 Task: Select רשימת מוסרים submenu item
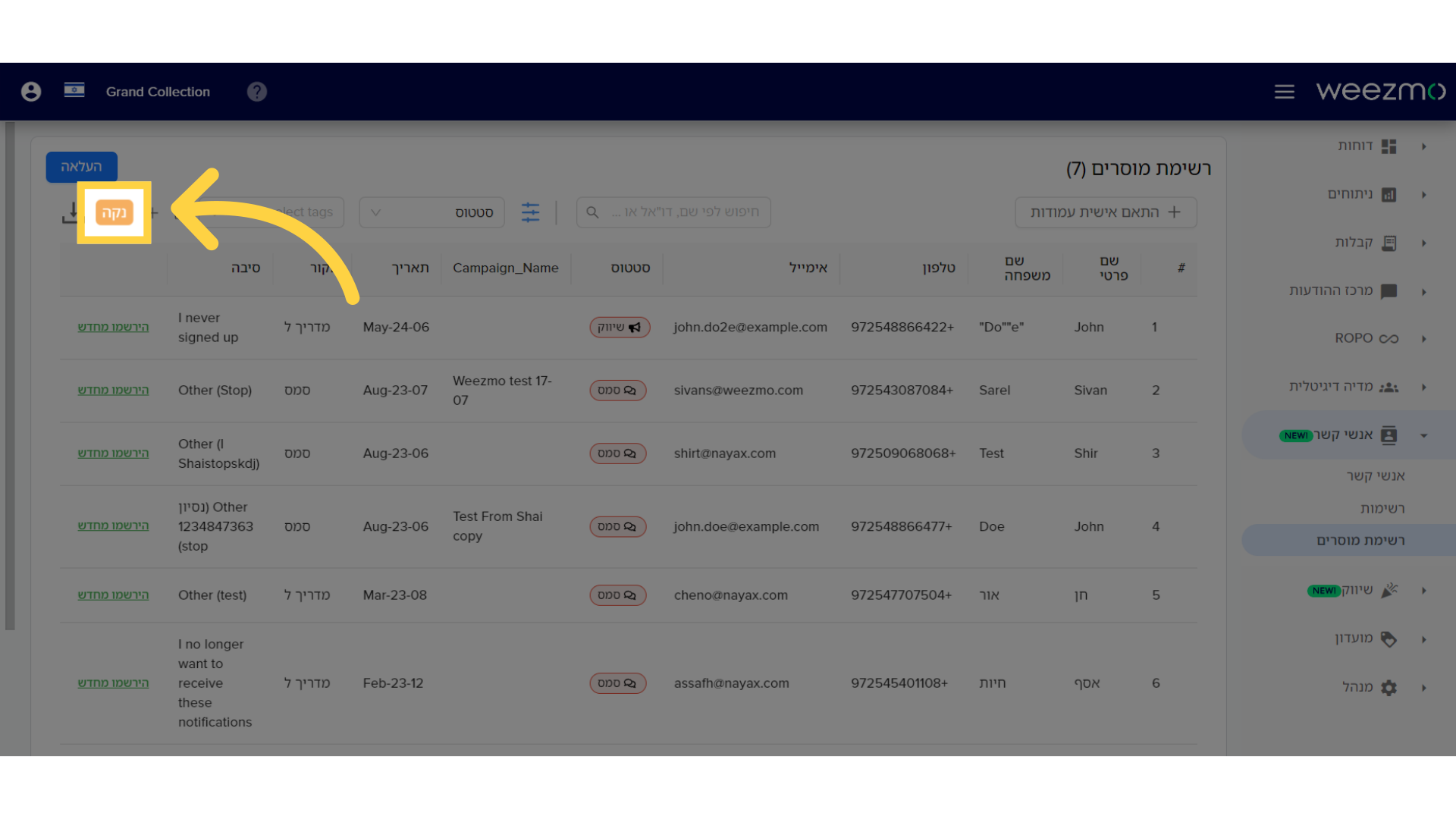pos(1360,541)
